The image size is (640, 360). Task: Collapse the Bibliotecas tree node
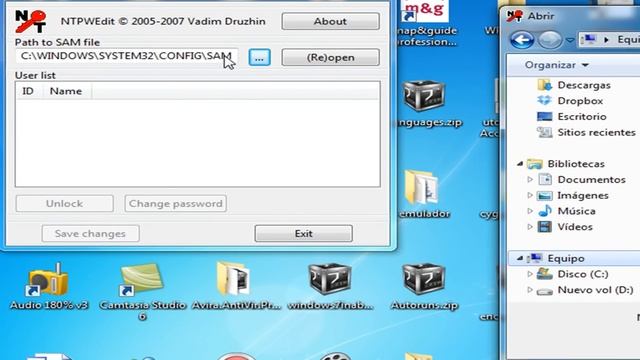tap(520, 164)
